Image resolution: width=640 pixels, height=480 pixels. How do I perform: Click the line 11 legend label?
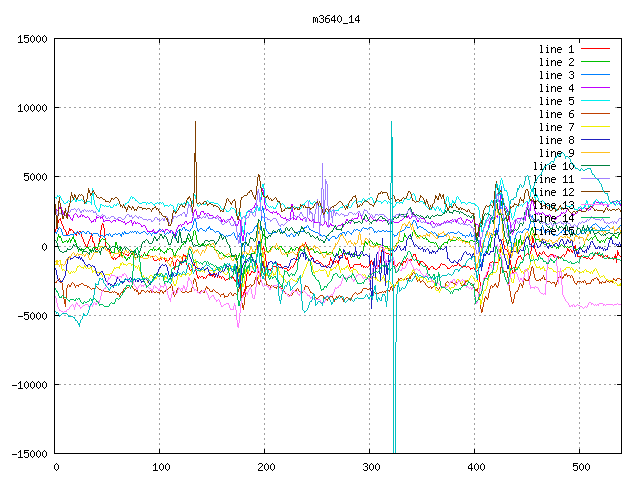(553, 179)
